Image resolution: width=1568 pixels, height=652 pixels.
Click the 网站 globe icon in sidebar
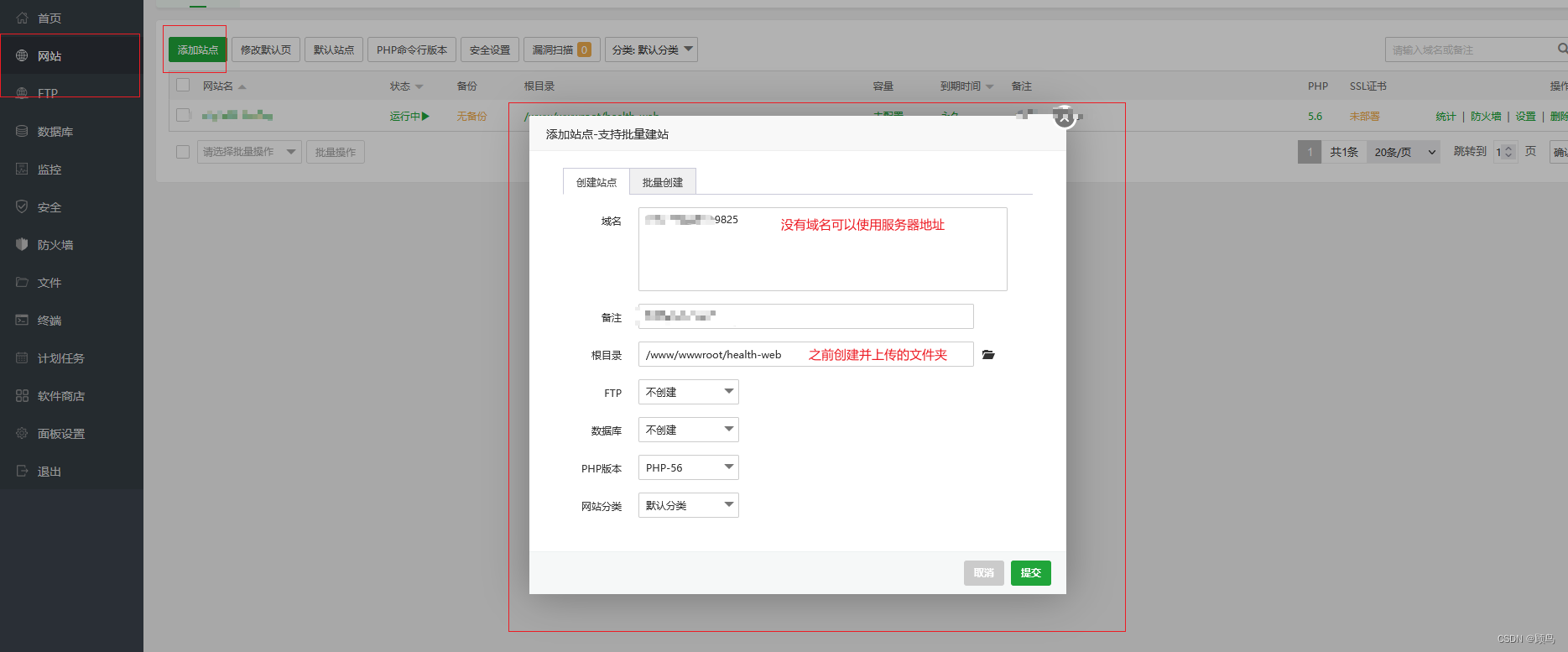[22, 55]
